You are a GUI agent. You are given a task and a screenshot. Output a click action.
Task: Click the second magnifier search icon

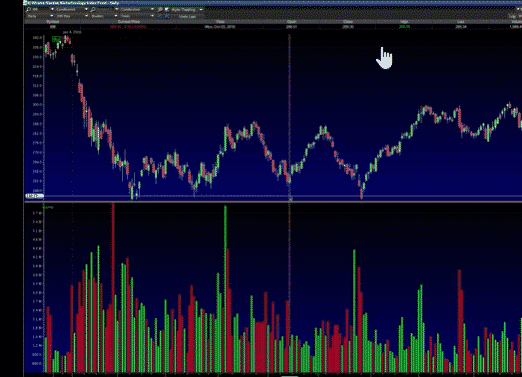[93, 10]
